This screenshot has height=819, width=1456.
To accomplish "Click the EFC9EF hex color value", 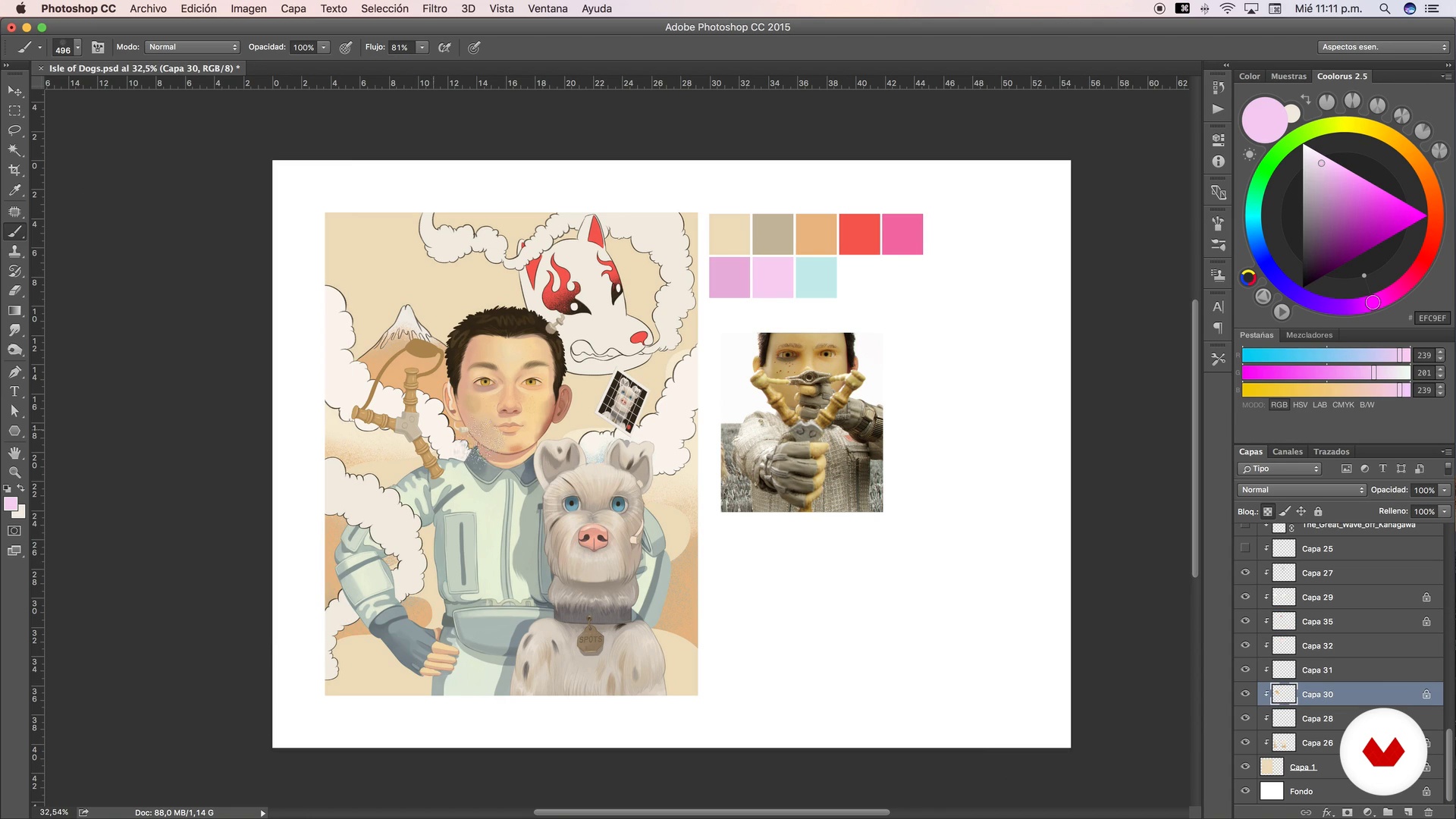I will (x=1432, y=318).
